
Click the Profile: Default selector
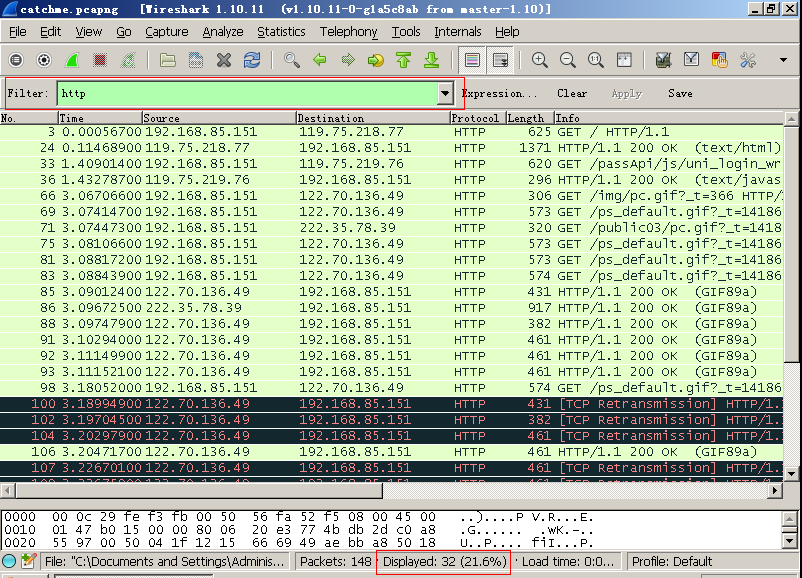click(x=672, y=562)
